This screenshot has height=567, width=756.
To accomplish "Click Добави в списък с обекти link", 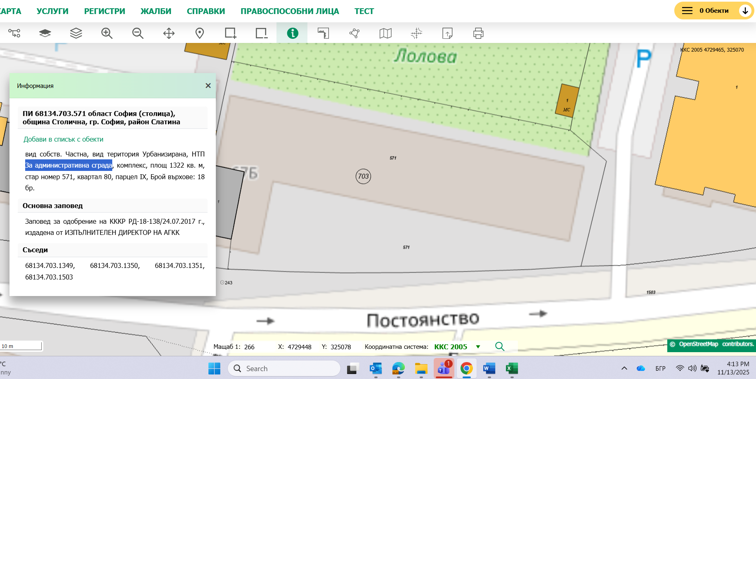I will tap(63, 139).
